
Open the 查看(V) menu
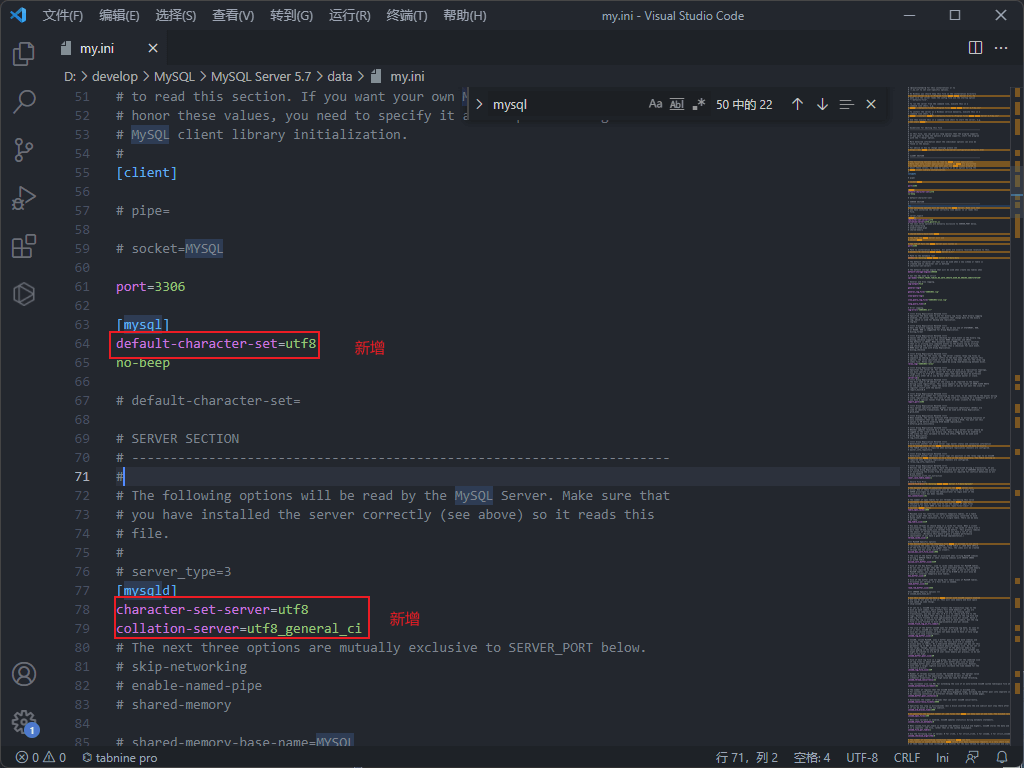[233, 15]
